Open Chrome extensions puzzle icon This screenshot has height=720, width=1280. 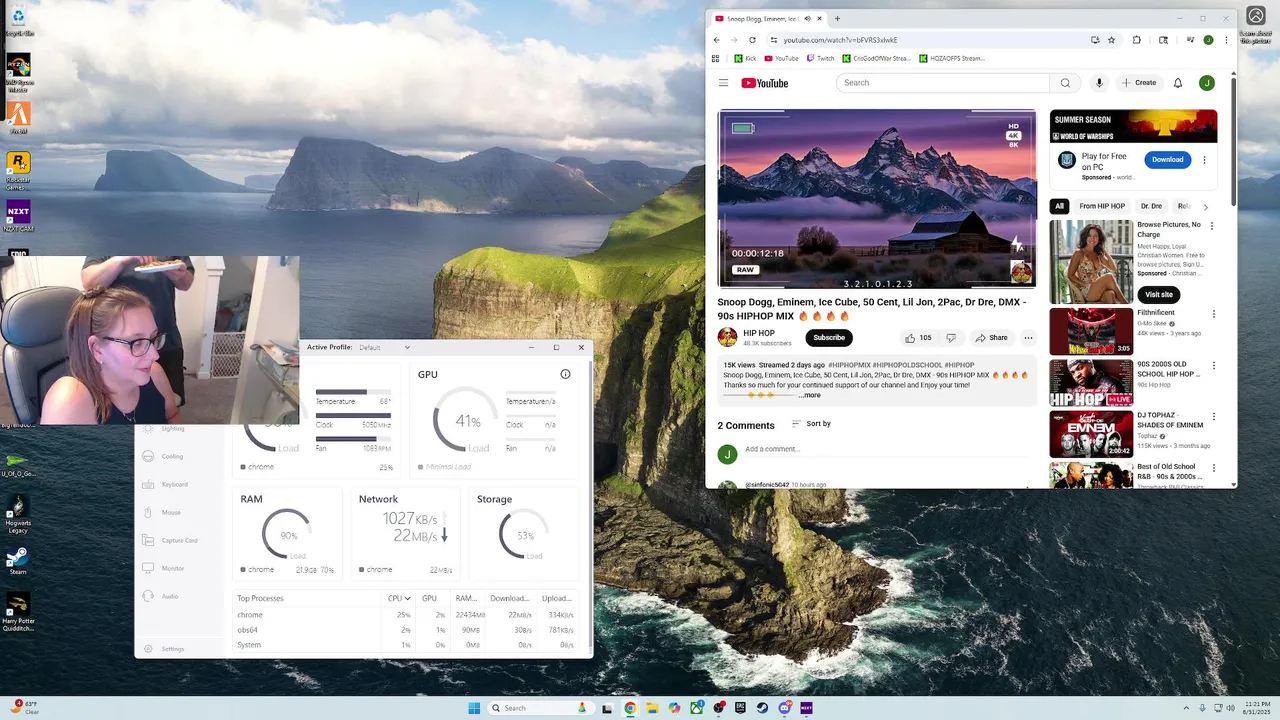point(1137,40)
